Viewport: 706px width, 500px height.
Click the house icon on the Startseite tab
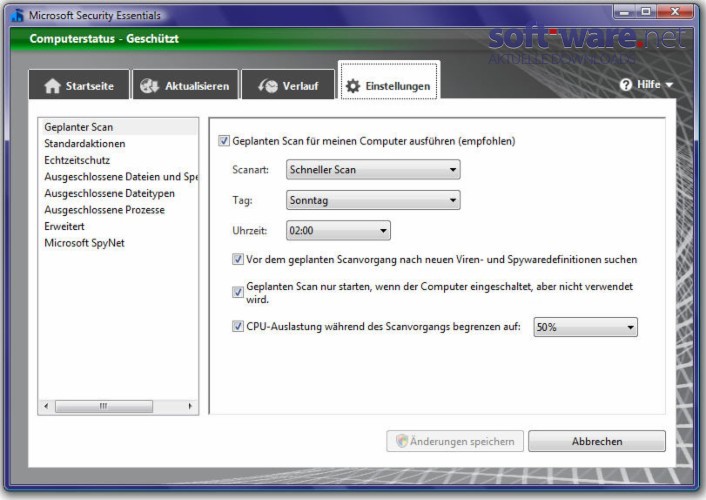click(52, 86)
